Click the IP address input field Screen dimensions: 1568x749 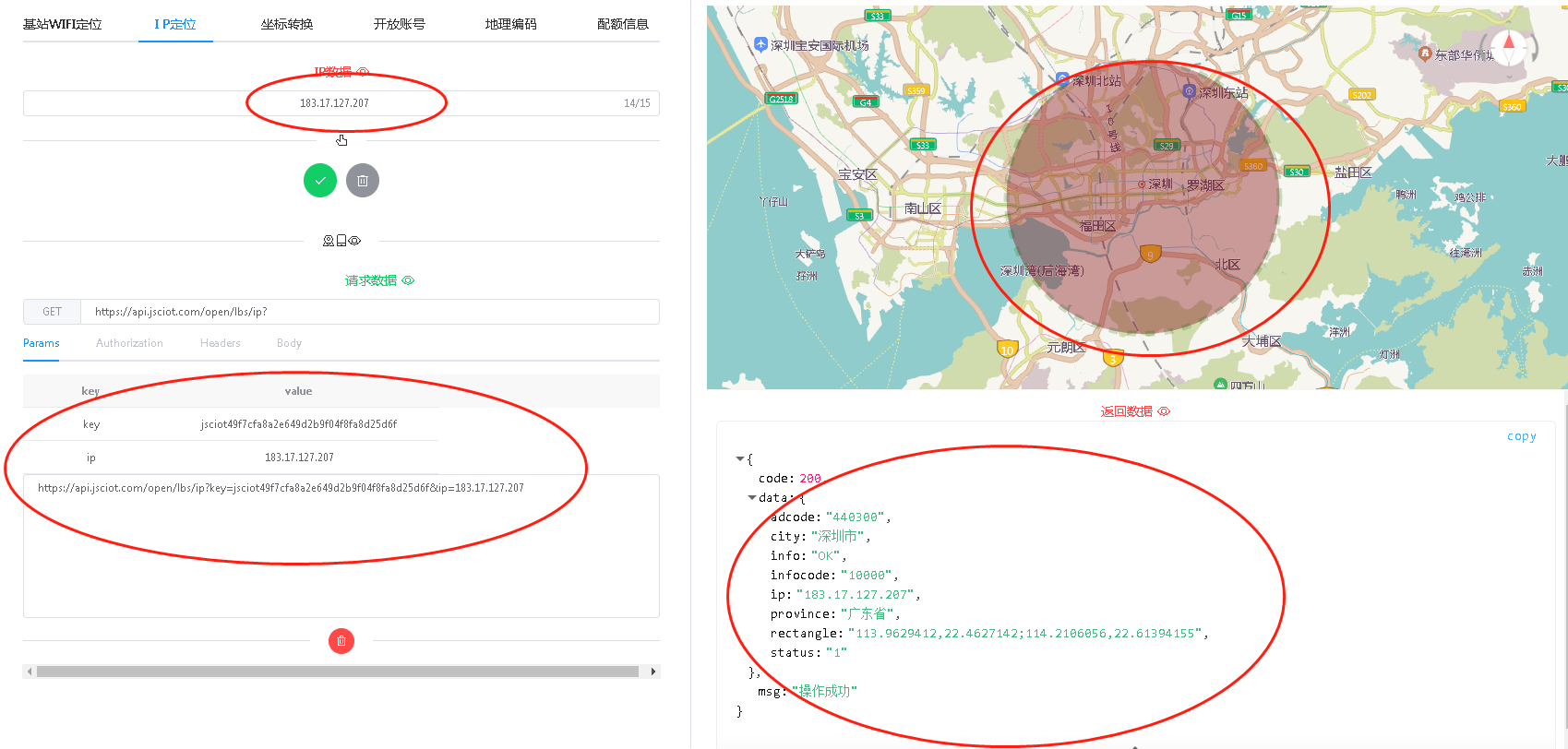click(x=341, y=103)
